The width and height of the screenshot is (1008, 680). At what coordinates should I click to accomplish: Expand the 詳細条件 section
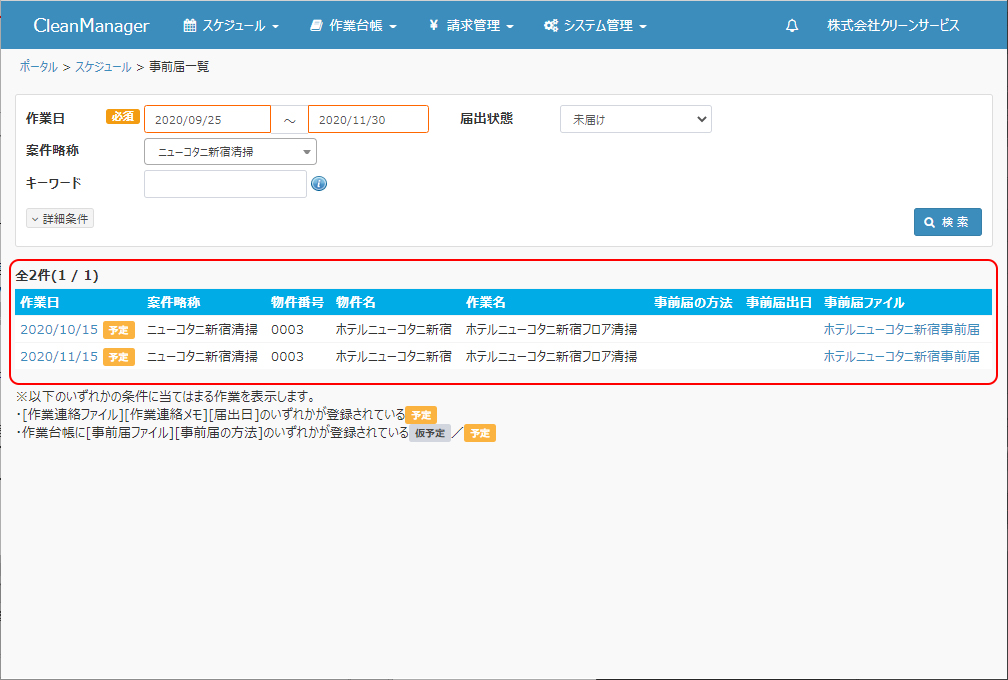coord(60,218)
